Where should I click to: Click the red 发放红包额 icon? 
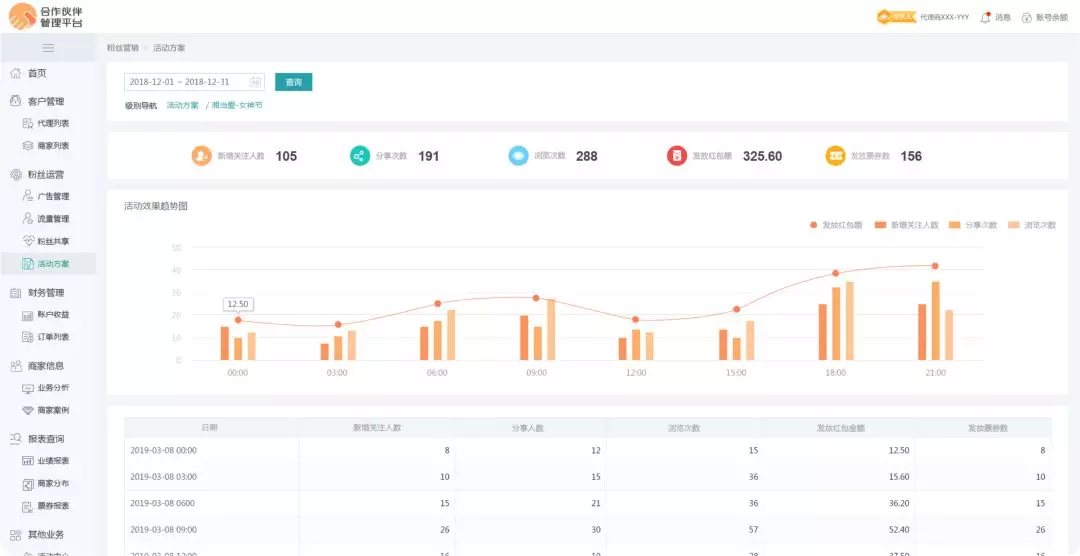point(677,156)
